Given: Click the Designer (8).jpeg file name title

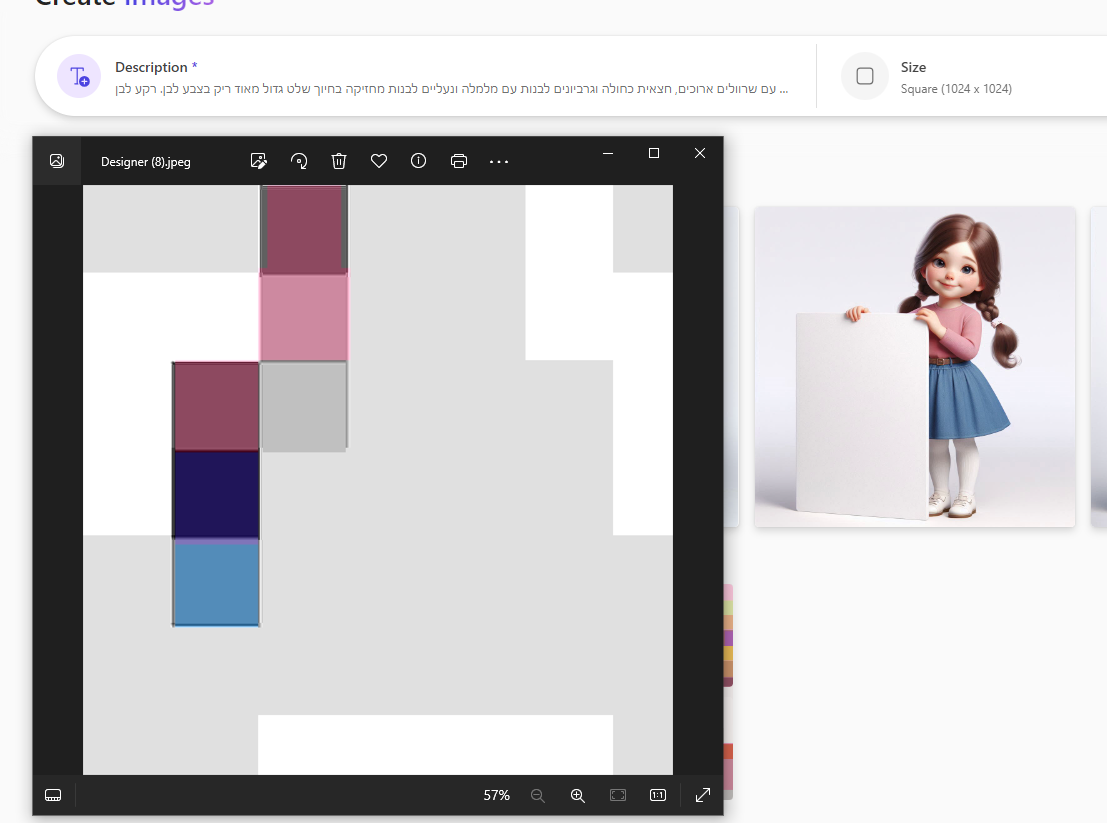Looking at the screenshot, I should pos(146,162).
